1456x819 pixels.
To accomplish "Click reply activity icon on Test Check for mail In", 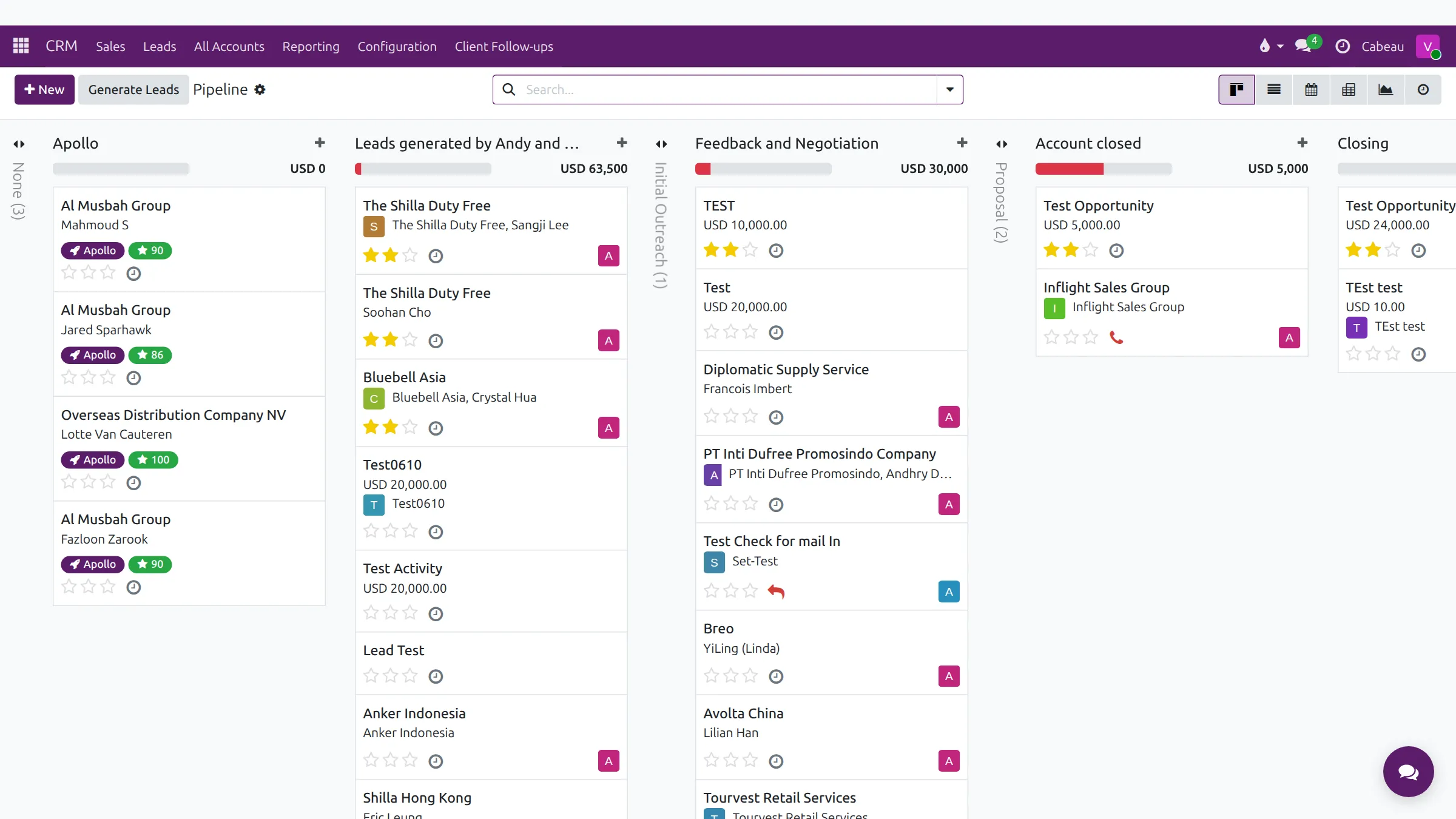I will tap(776, 591).
